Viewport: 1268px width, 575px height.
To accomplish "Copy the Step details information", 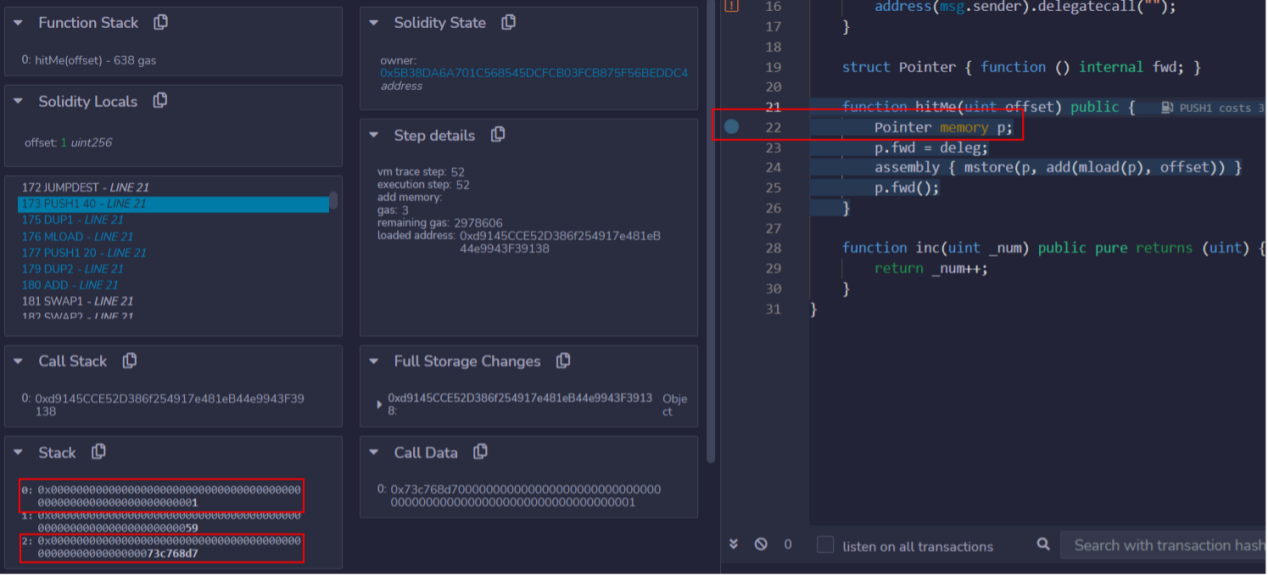I will coord(497,135).
